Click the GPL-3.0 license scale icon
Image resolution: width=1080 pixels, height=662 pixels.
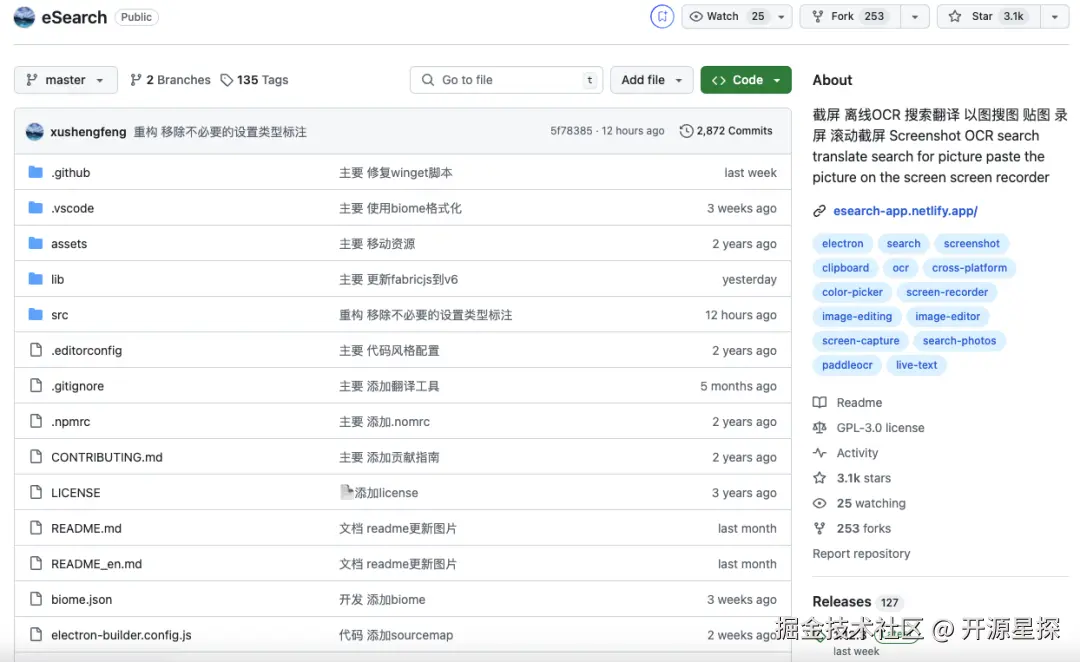coord(819,428)
